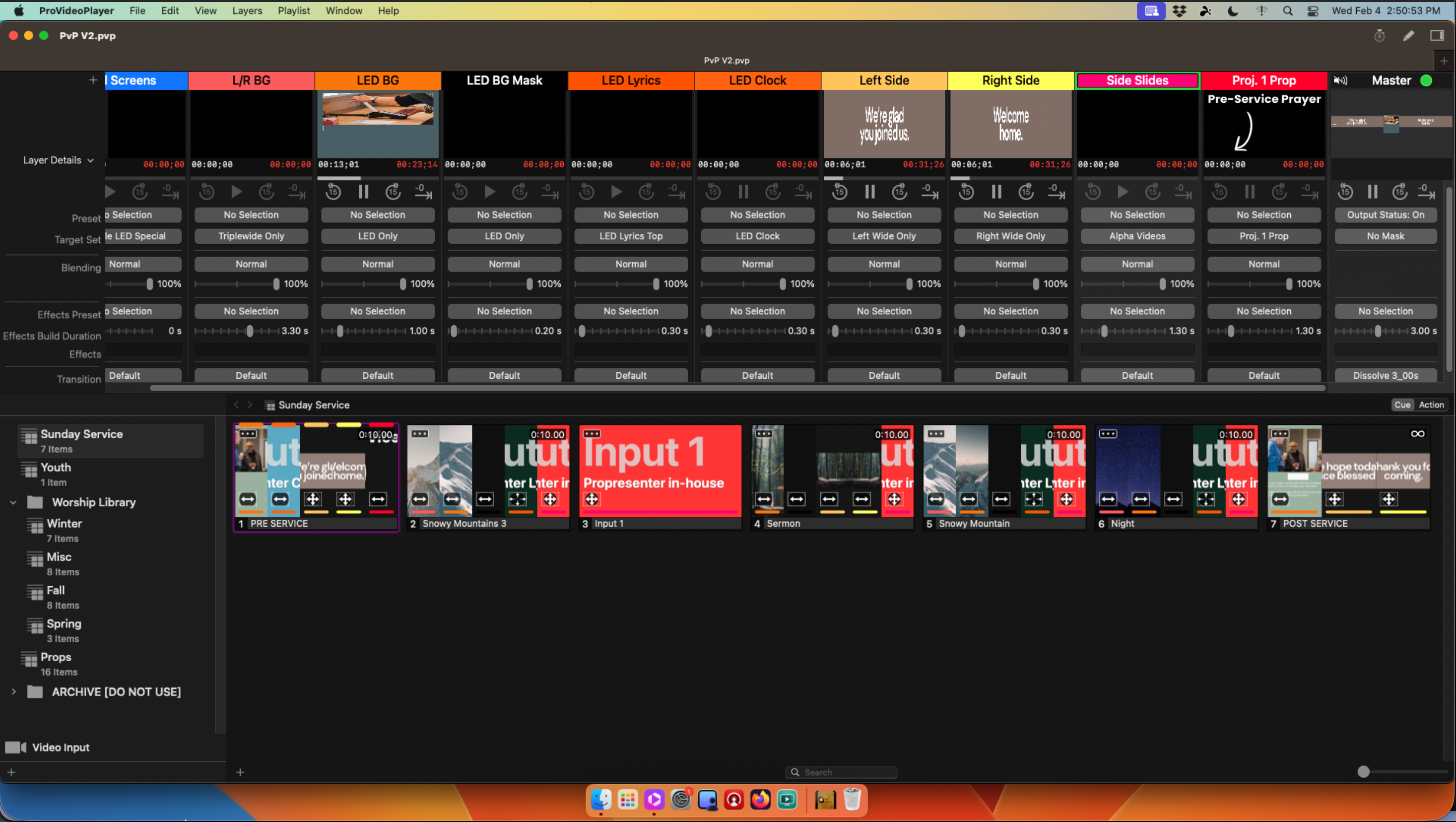The width and height of the screenshot is (1456, 822).
Task: Play the LED Lyrics layer
Action: coord(616,192)
